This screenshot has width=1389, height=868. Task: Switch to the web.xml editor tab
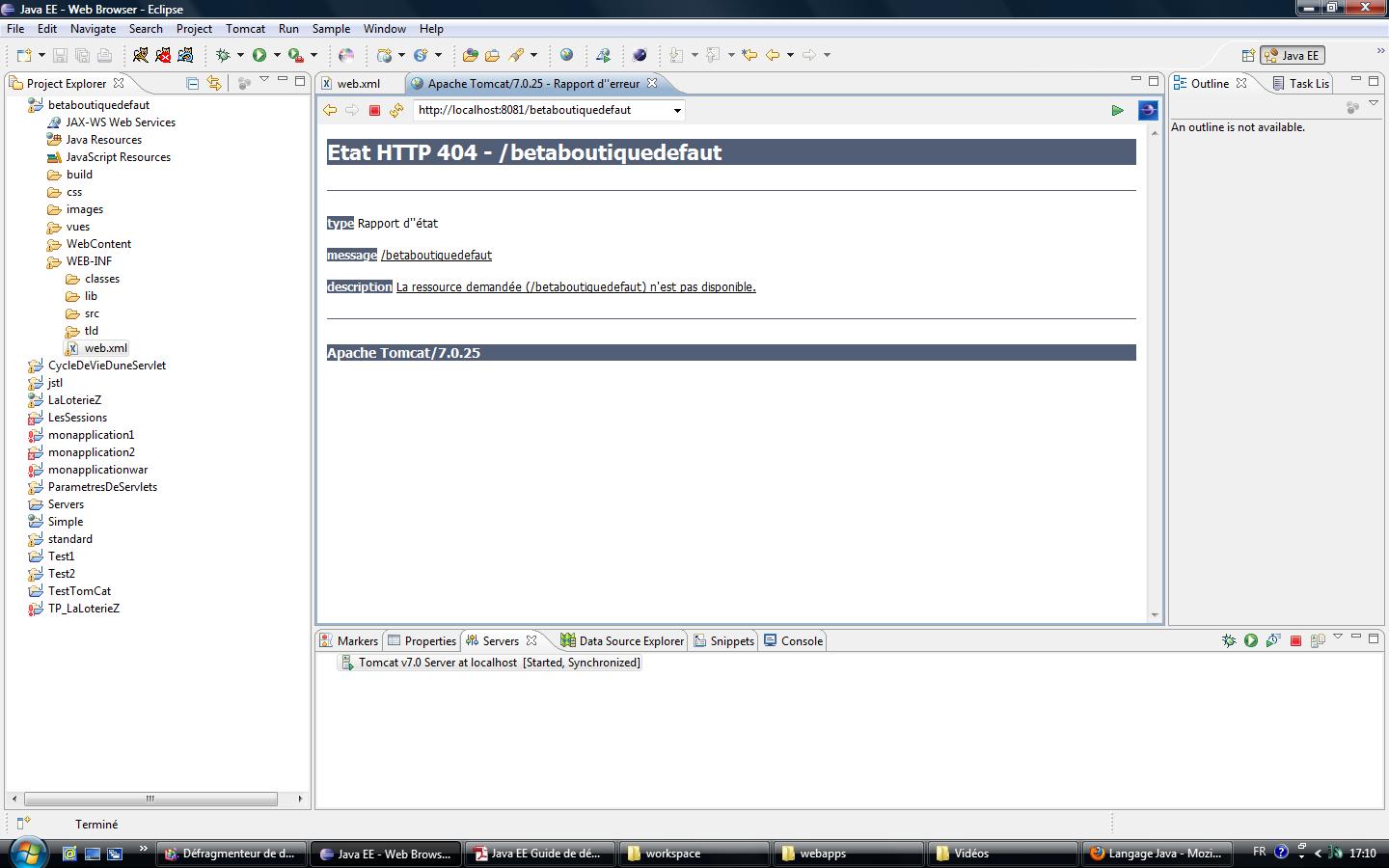358,84
